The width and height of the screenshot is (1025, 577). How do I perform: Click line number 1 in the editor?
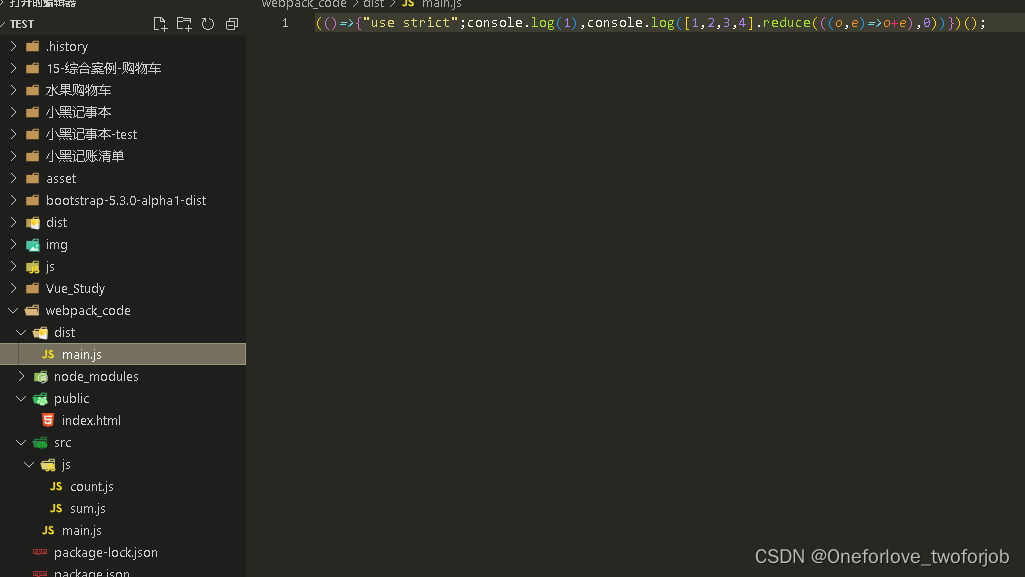click(x=284, y=22)
